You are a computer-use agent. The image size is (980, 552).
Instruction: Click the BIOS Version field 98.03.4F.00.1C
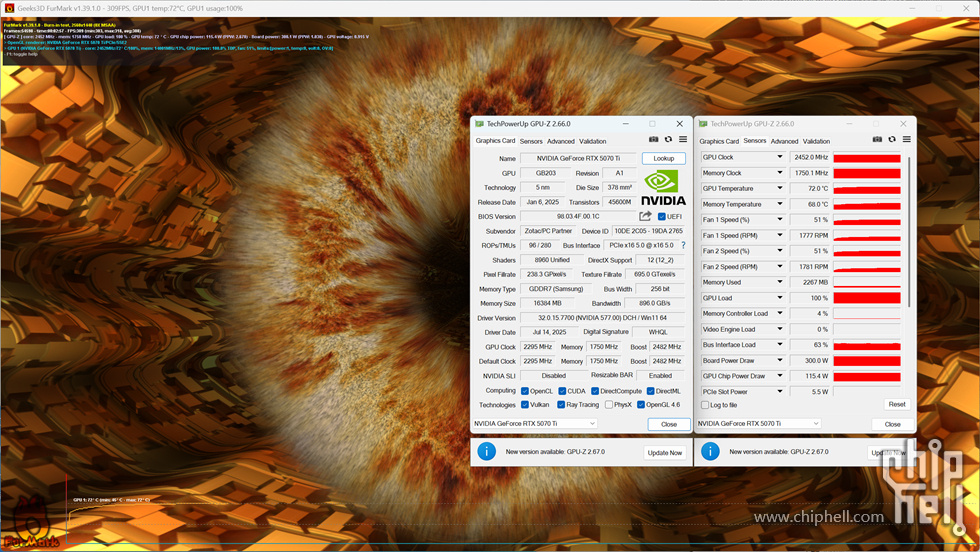pos(578,216)
